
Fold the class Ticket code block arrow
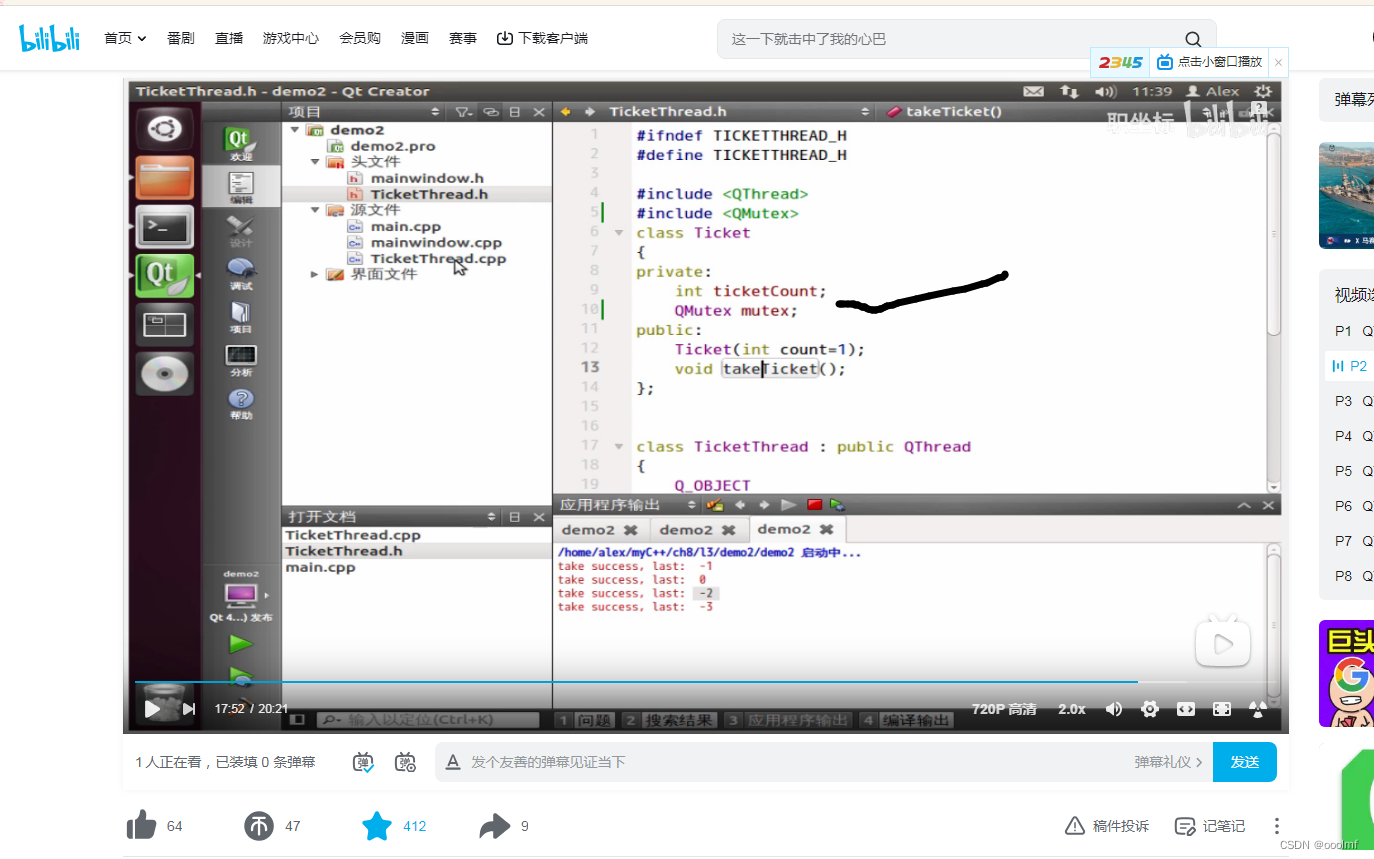619,232
